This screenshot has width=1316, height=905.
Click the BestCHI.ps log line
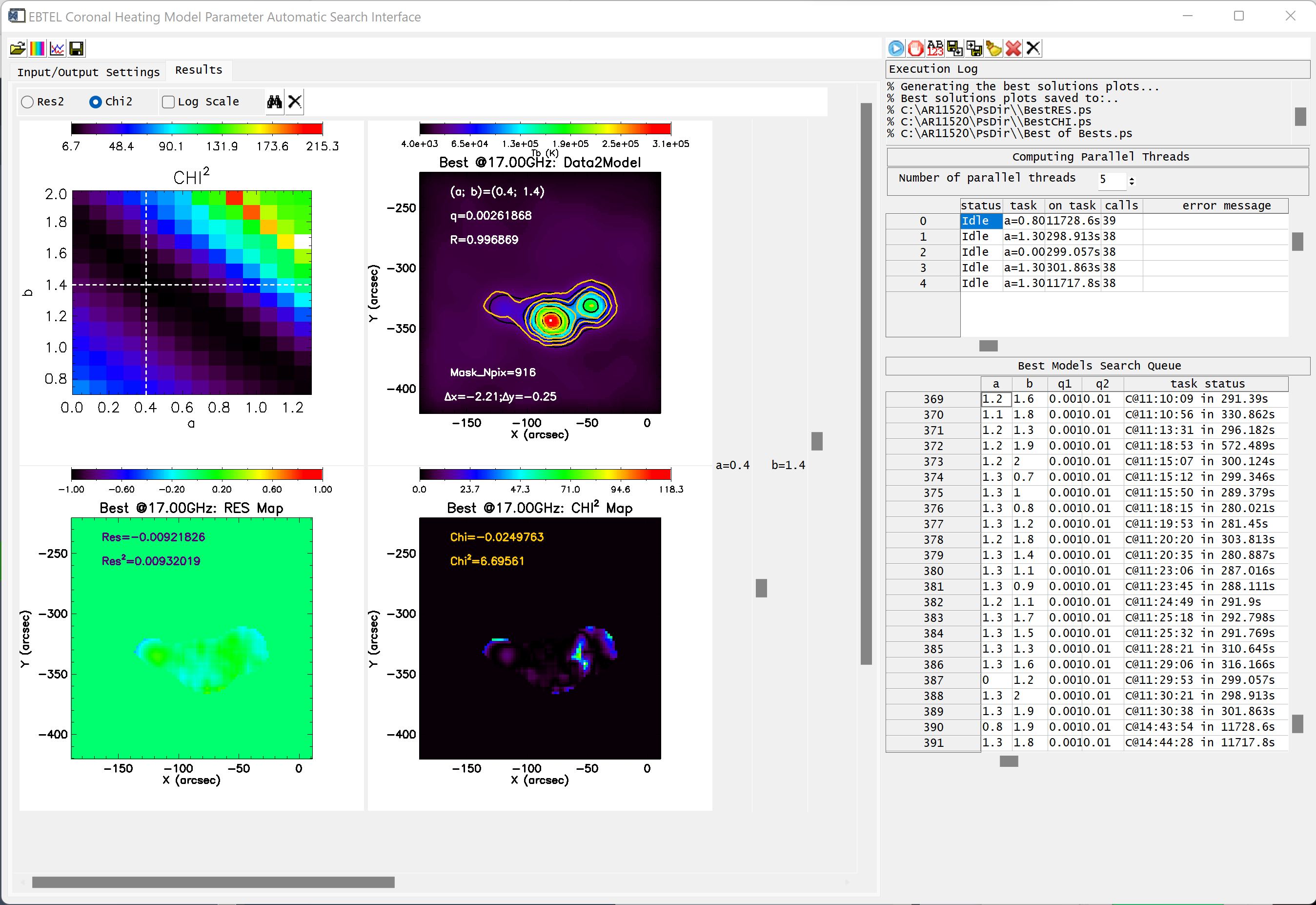(x=990, y=122)
